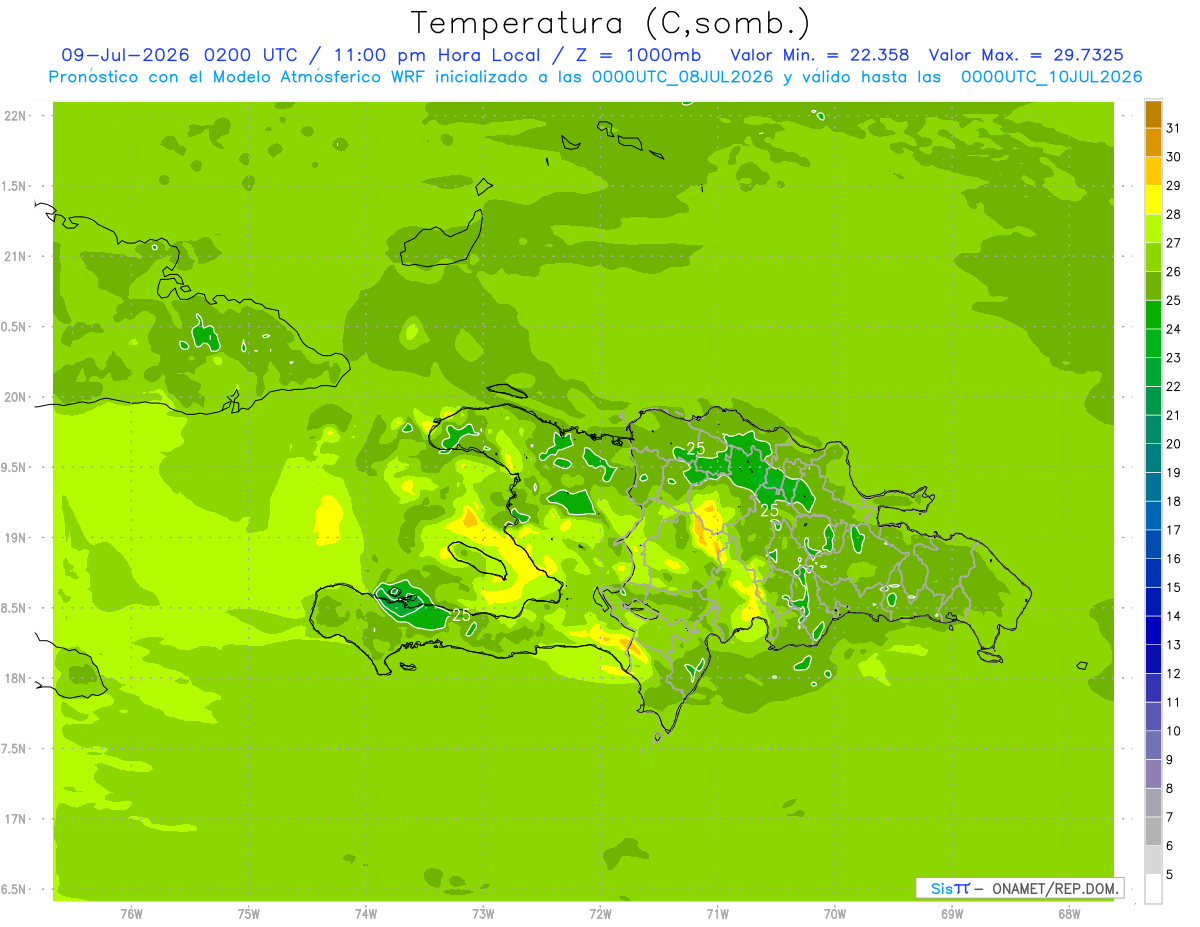Click the white legend swatch below 5
Viewport: 1200px width, 927px height.
click(x=1153, y=888)
